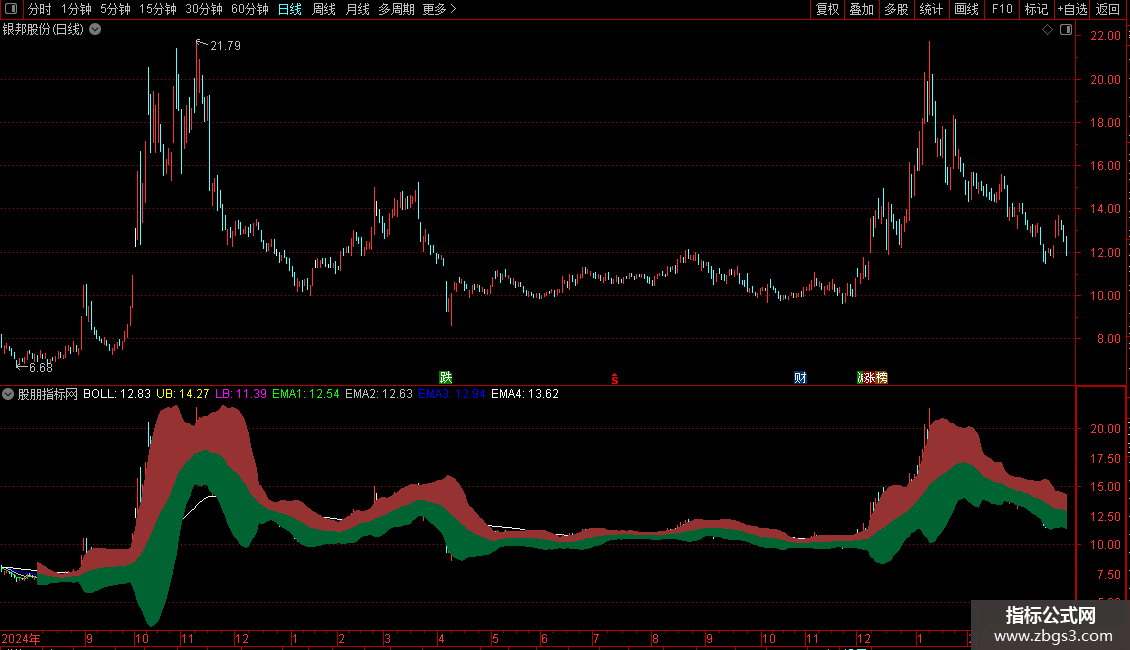1130x650 pixels.
Task: Select the 5分钟 period tab
Action: pos(115,9)
